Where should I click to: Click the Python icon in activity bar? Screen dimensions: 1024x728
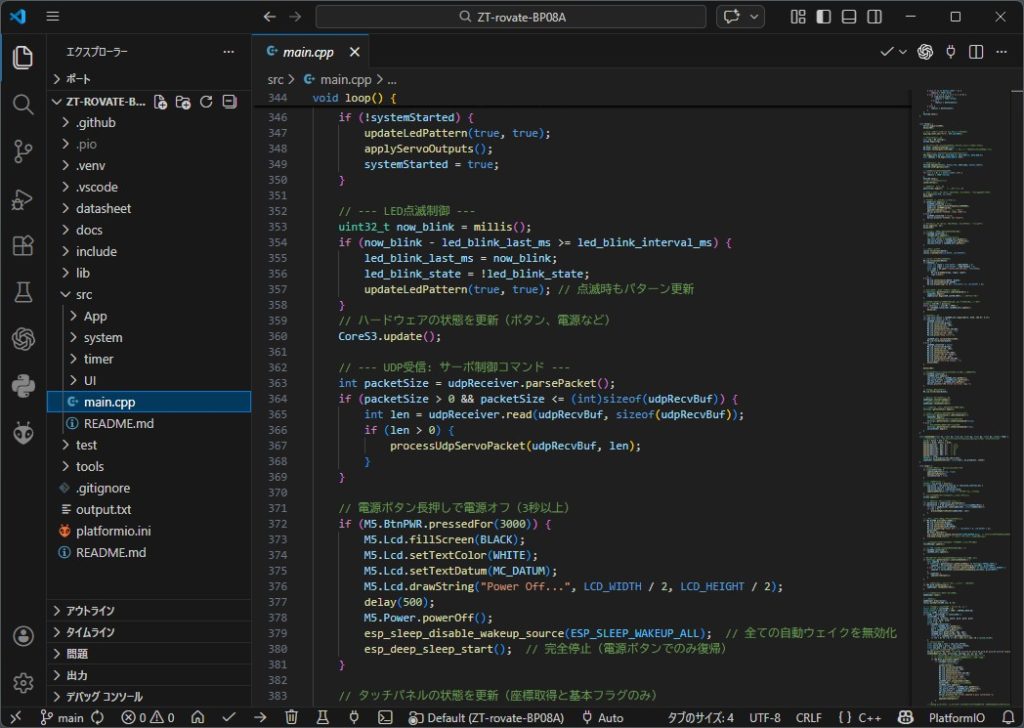click(23, 386)
